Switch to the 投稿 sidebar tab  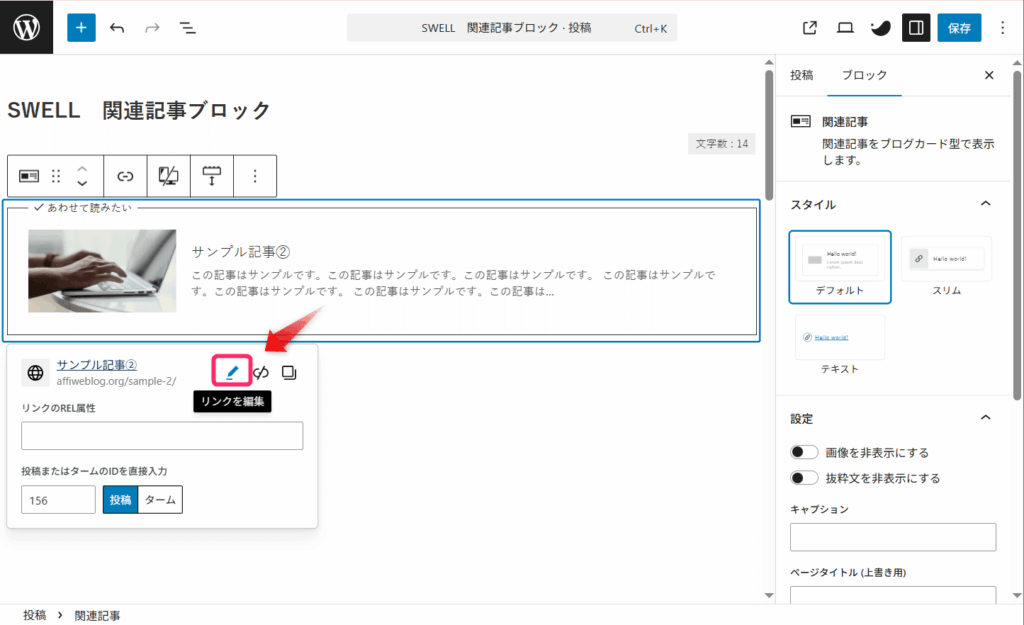click(x=801, y=75)
